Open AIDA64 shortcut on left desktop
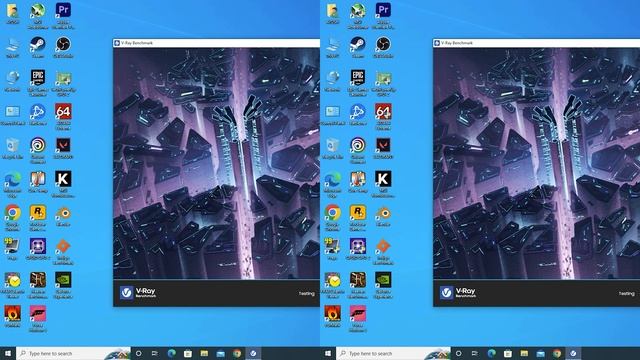 tap(63, 111)
